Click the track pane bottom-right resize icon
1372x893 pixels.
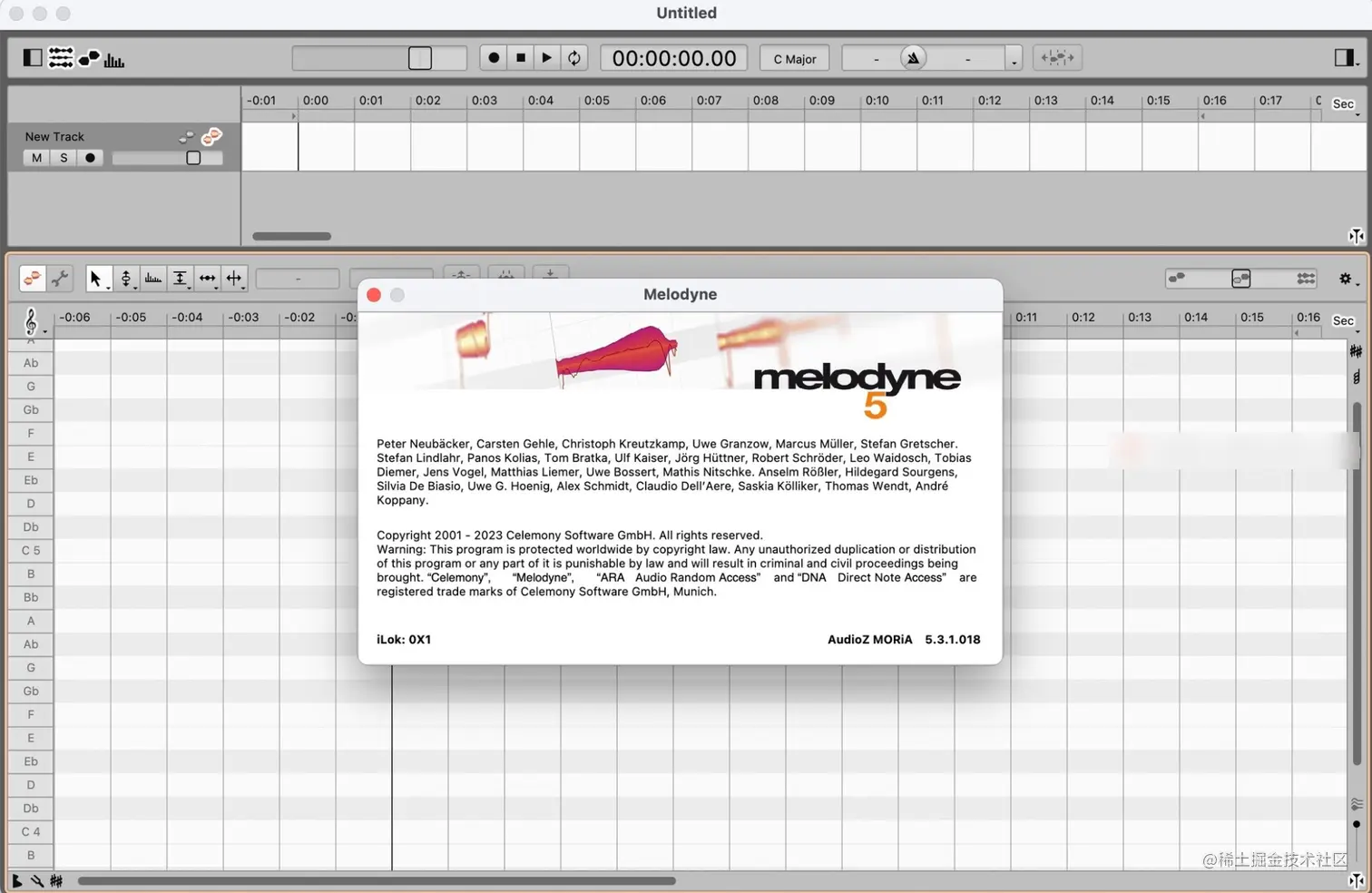pyautogui.click(x=1357, y=236)
